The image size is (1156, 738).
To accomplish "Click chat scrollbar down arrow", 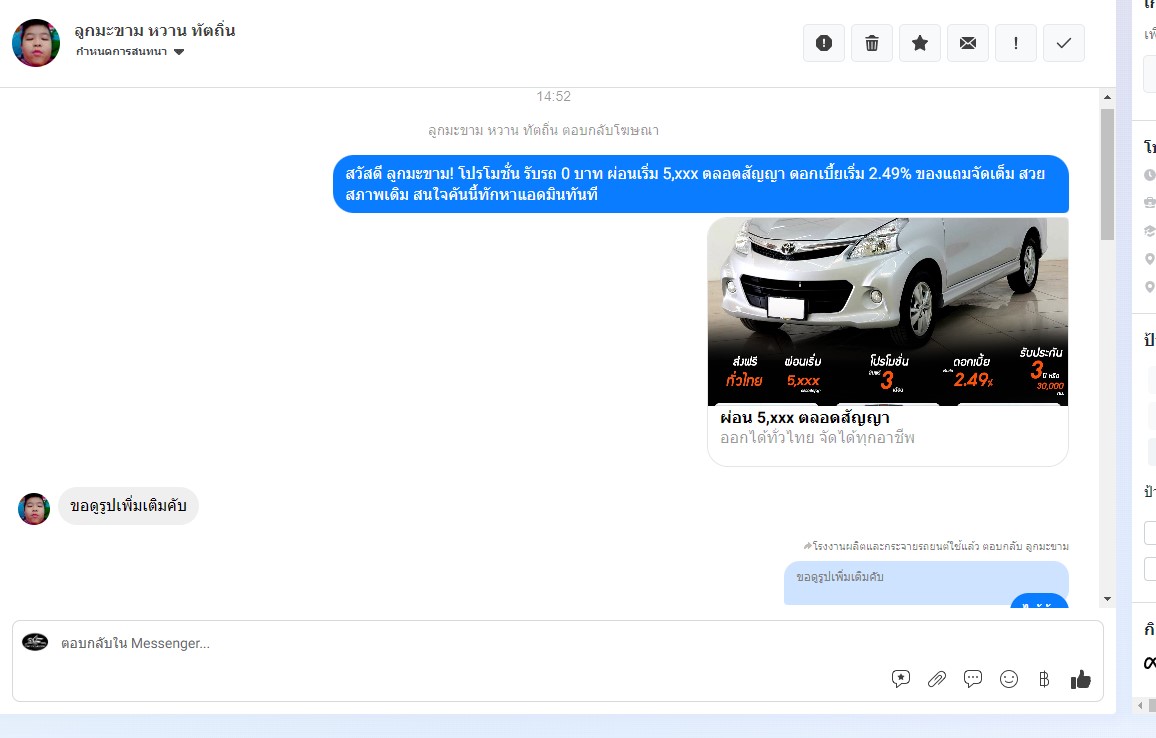I will click(x=1107, y=599).
